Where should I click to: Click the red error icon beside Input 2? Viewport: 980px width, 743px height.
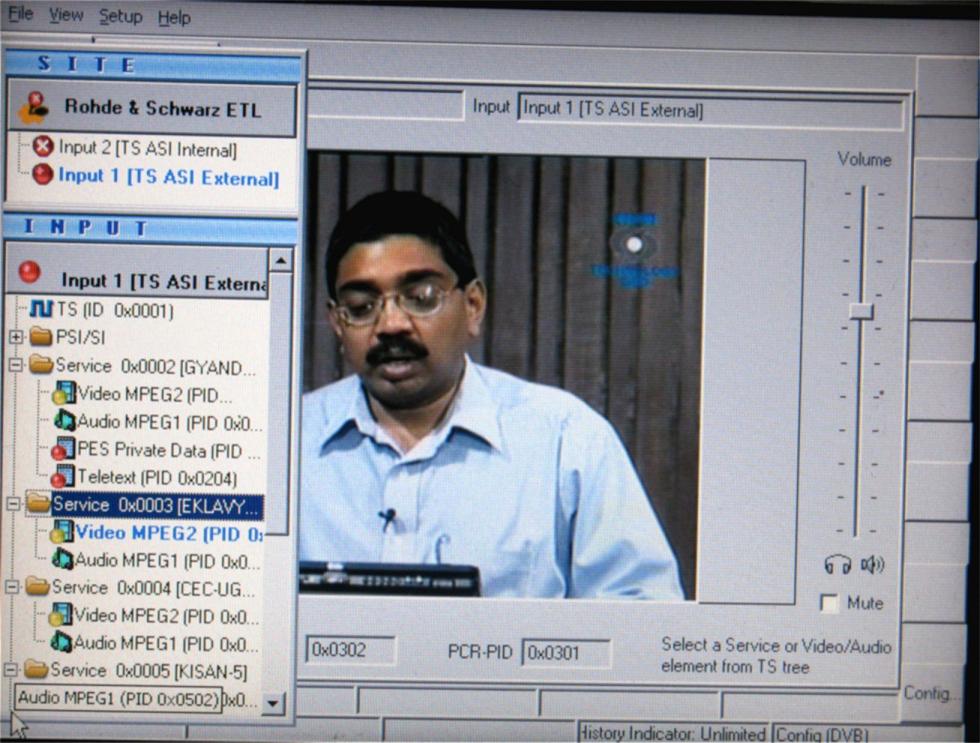[x=43, y=149]
